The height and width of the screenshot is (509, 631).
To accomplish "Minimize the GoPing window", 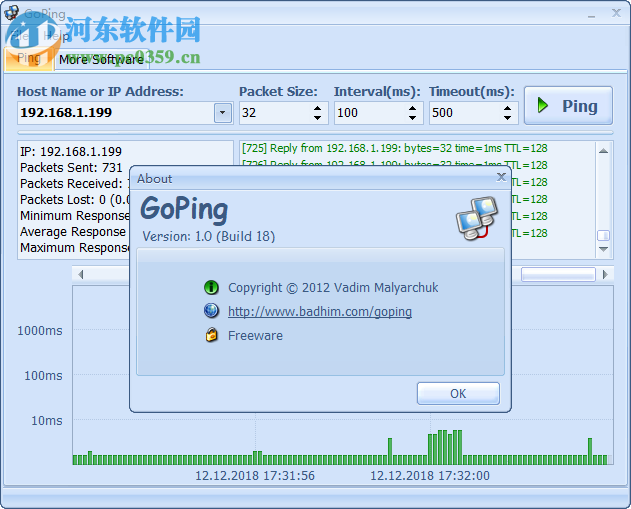I will click(x=591, y=14).
